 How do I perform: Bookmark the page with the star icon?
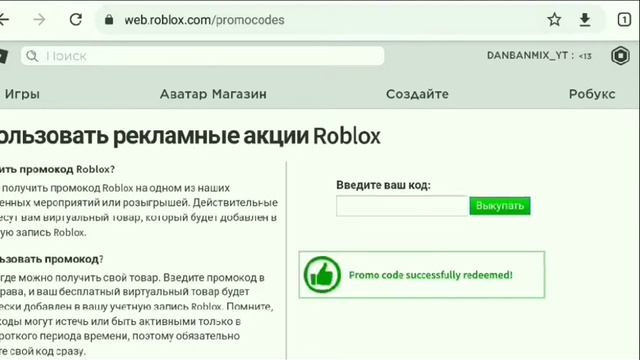(554, 19)
